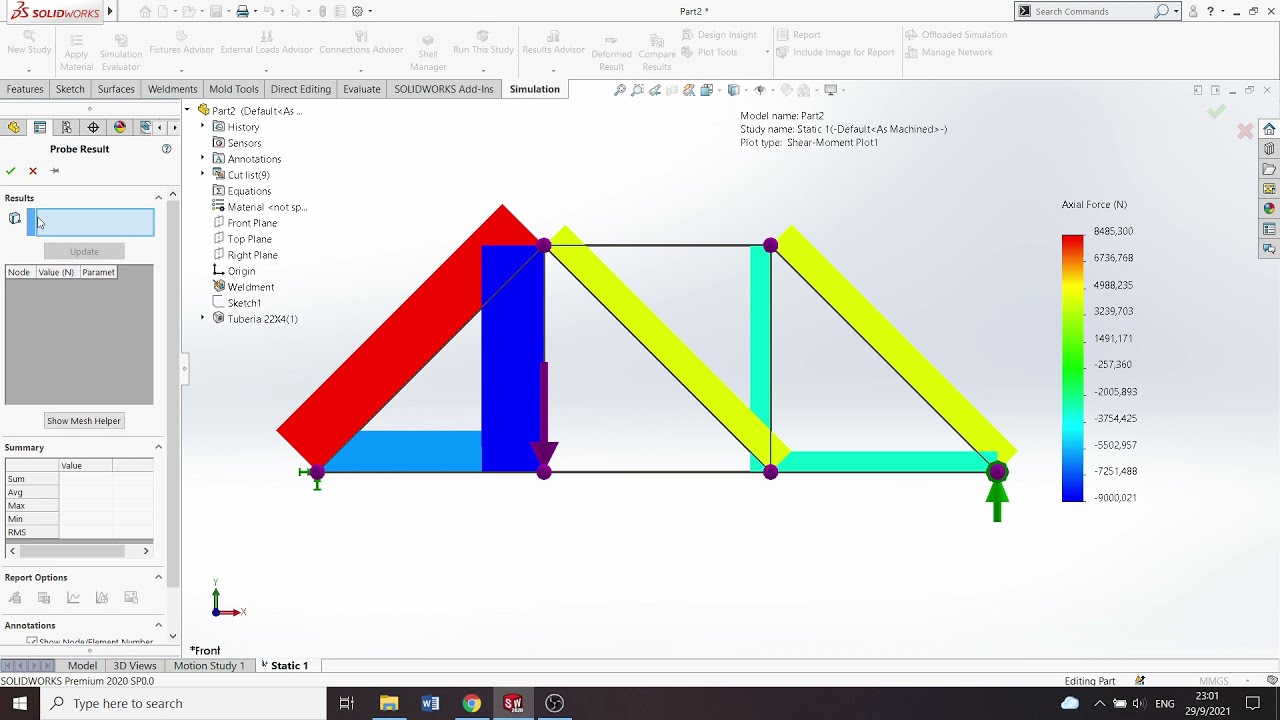Open Hide/Show Items icon

[760, 90]
